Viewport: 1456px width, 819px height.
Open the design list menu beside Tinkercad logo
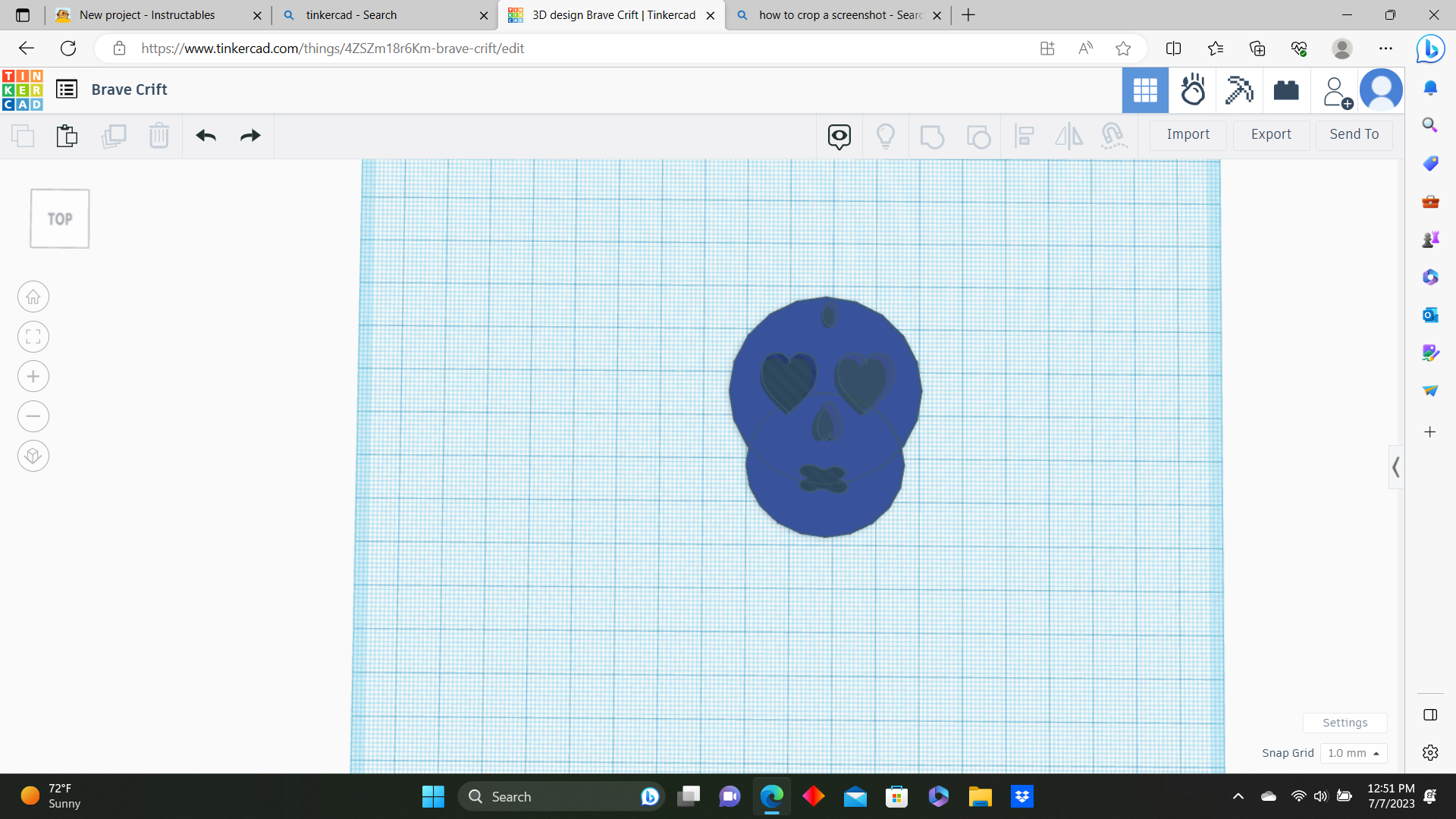(67, 89)
